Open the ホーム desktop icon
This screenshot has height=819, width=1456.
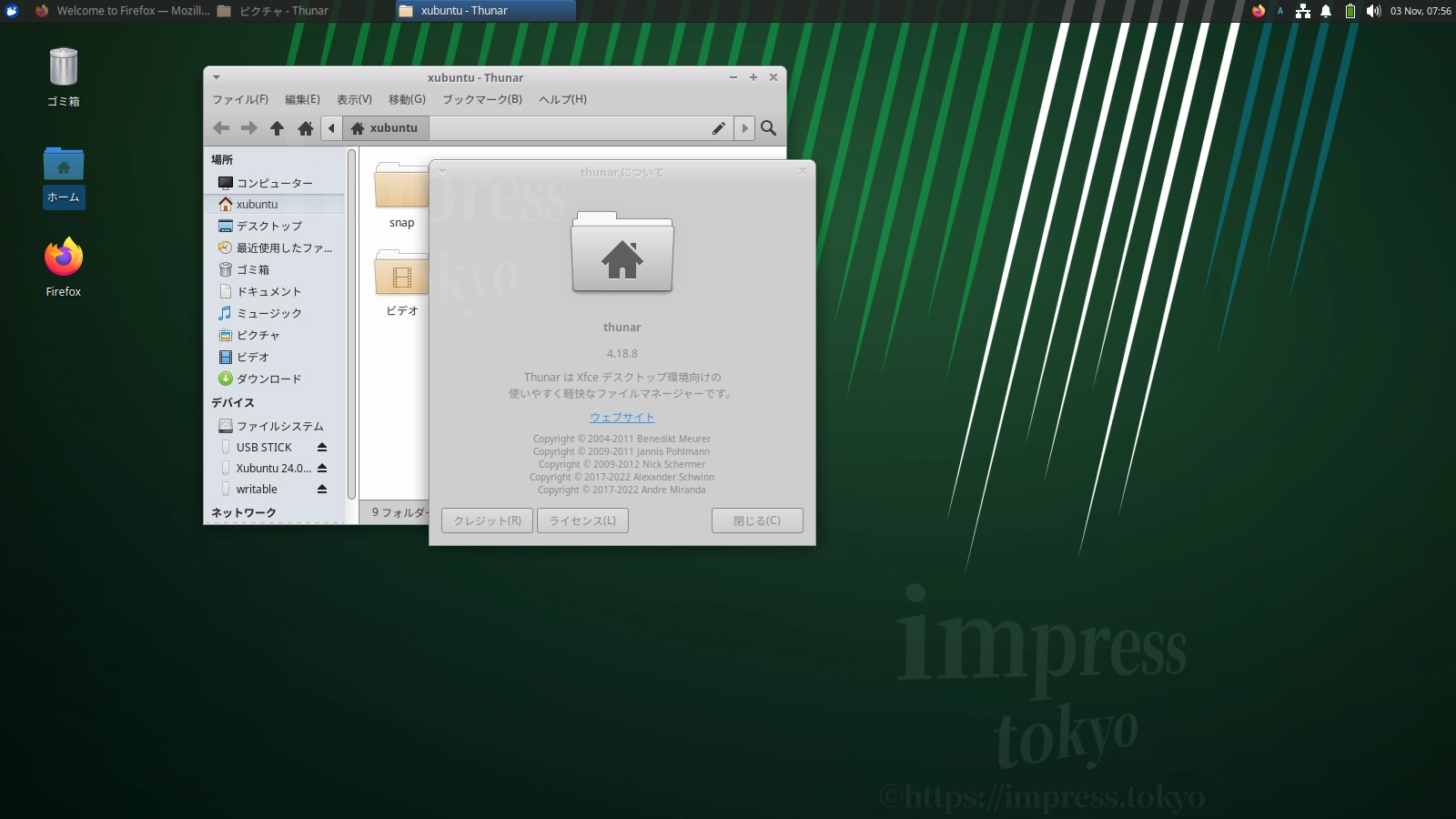[x=64, y=177]
